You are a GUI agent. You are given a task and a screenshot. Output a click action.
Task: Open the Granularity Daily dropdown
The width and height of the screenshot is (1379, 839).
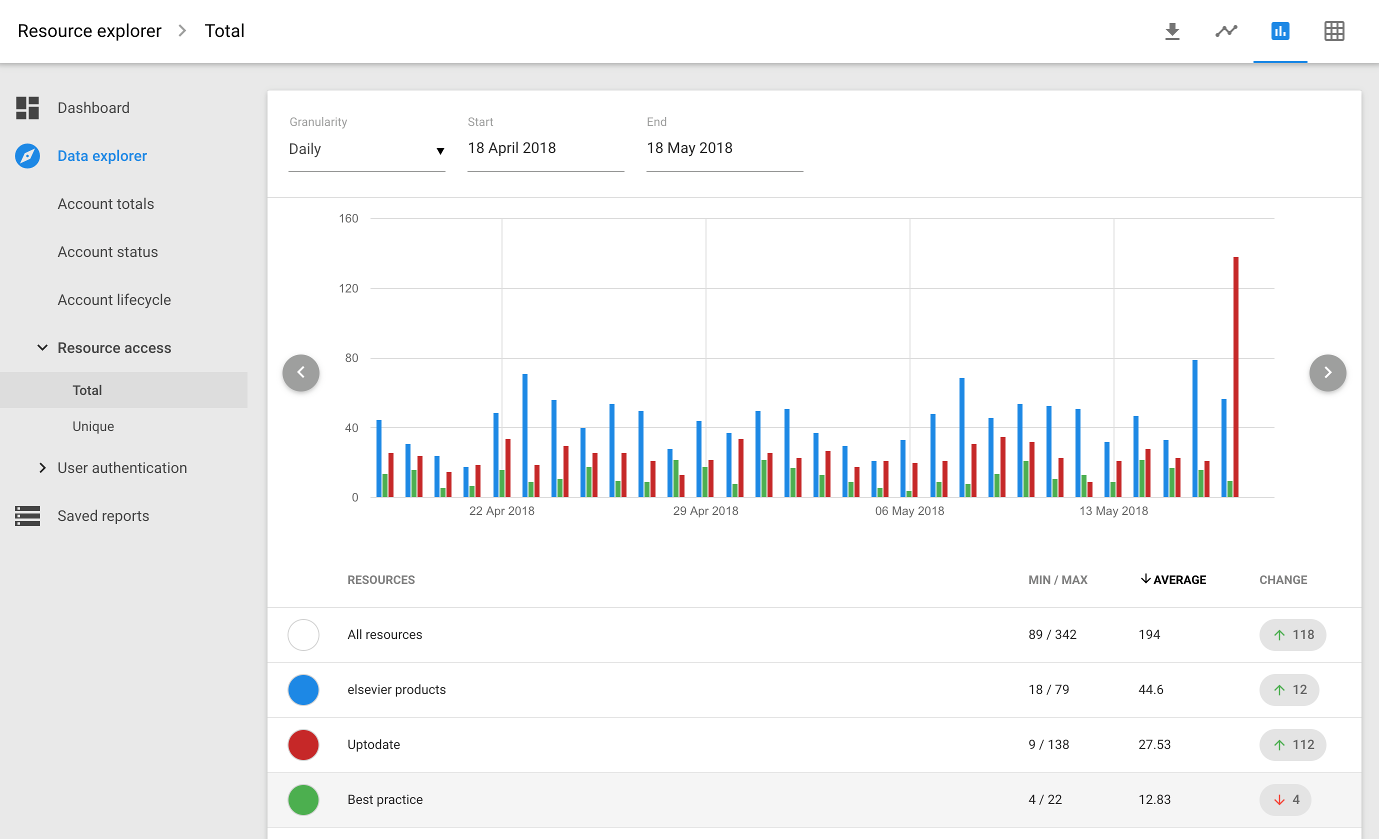(366, 150)
